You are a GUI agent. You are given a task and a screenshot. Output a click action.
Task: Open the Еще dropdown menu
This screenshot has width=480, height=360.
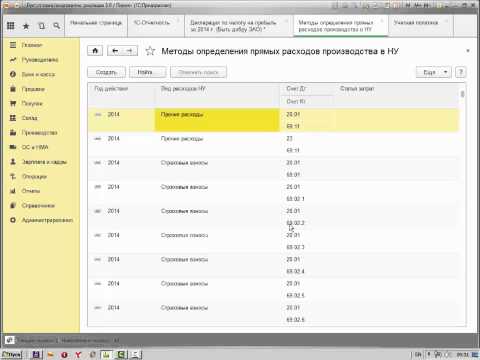pos(433,72)
